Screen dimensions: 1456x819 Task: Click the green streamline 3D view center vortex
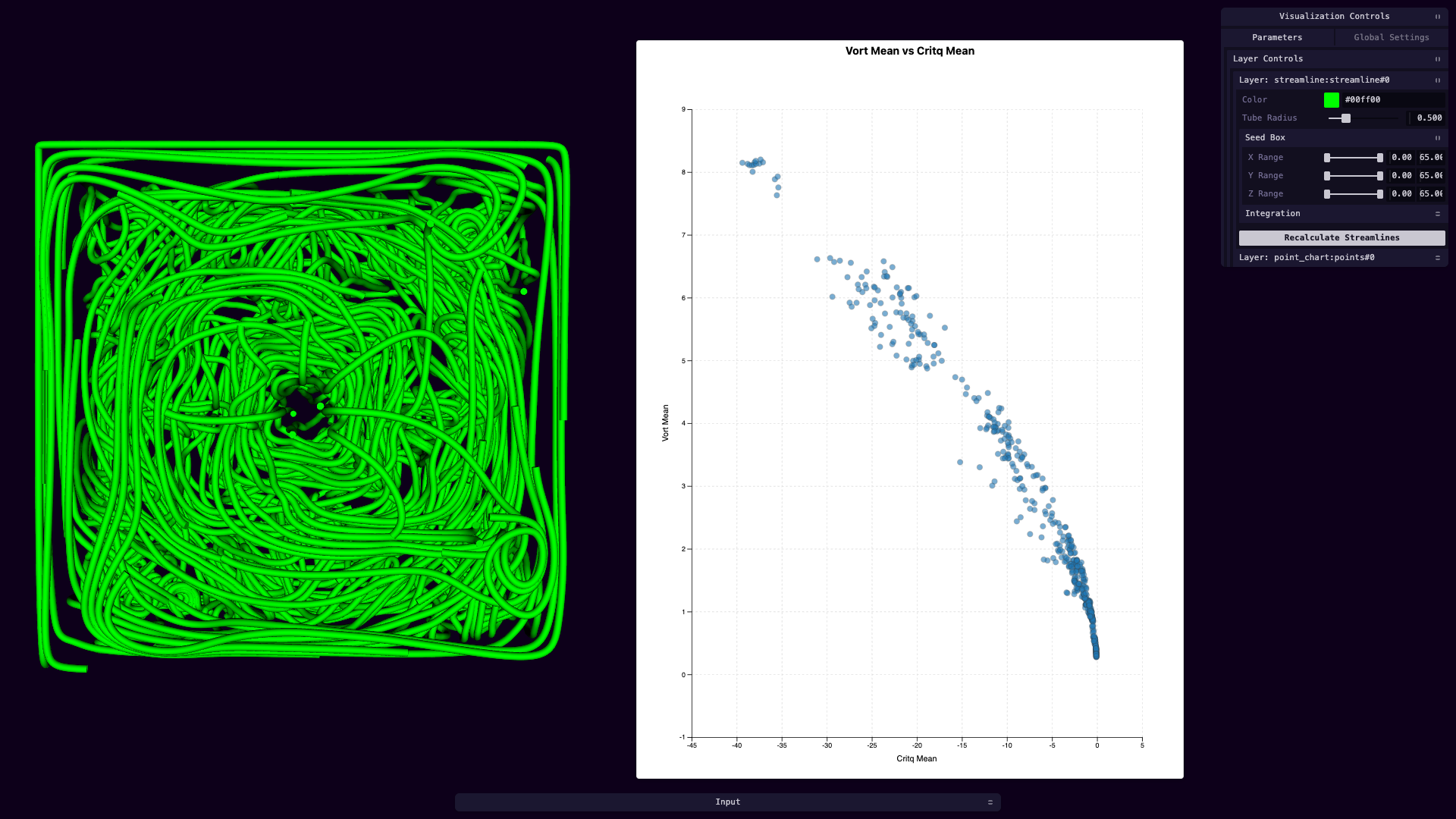pyautogui.click(x=305, y=409)
